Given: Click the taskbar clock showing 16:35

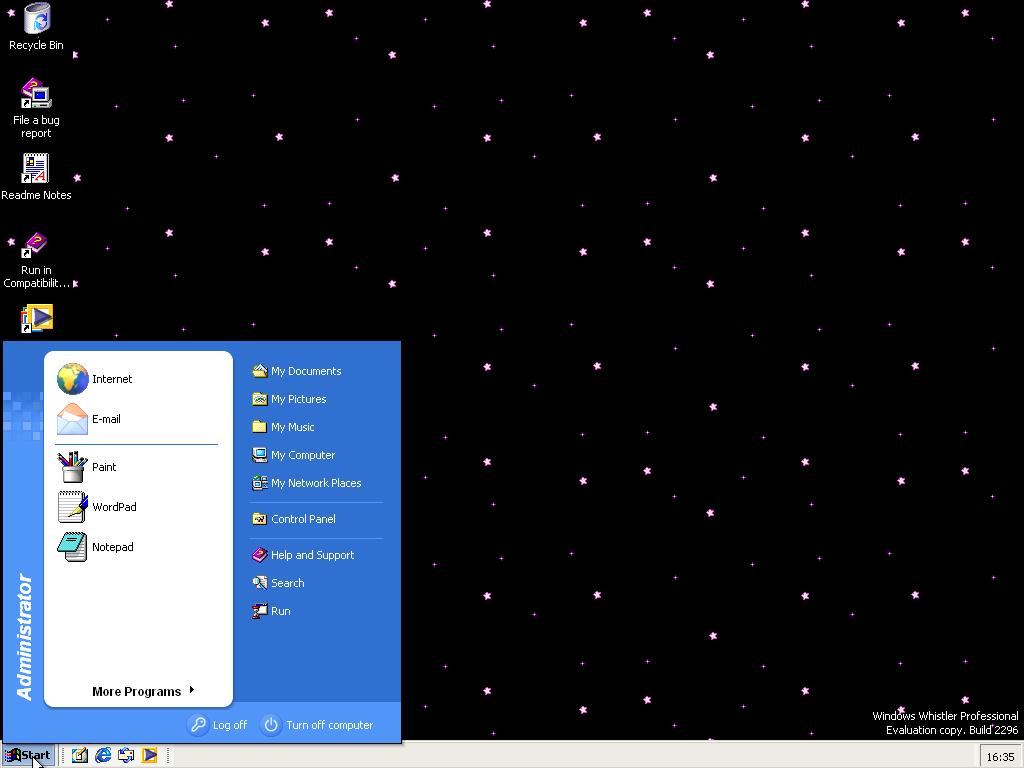Looking at the screenshot, I should 999,756.
